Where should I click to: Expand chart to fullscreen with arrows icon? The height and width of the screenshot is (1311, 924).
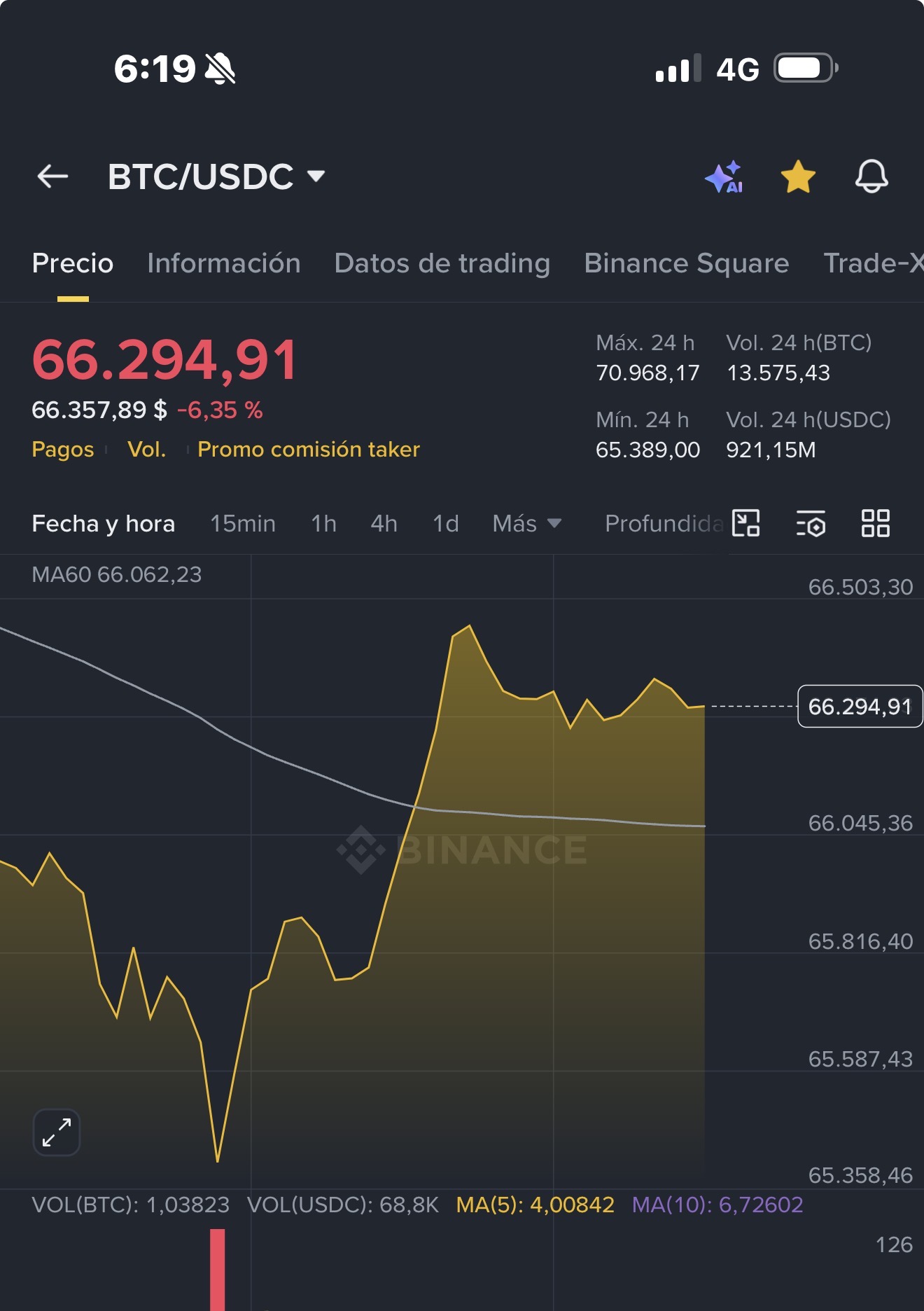click(x=57, y=1132)
